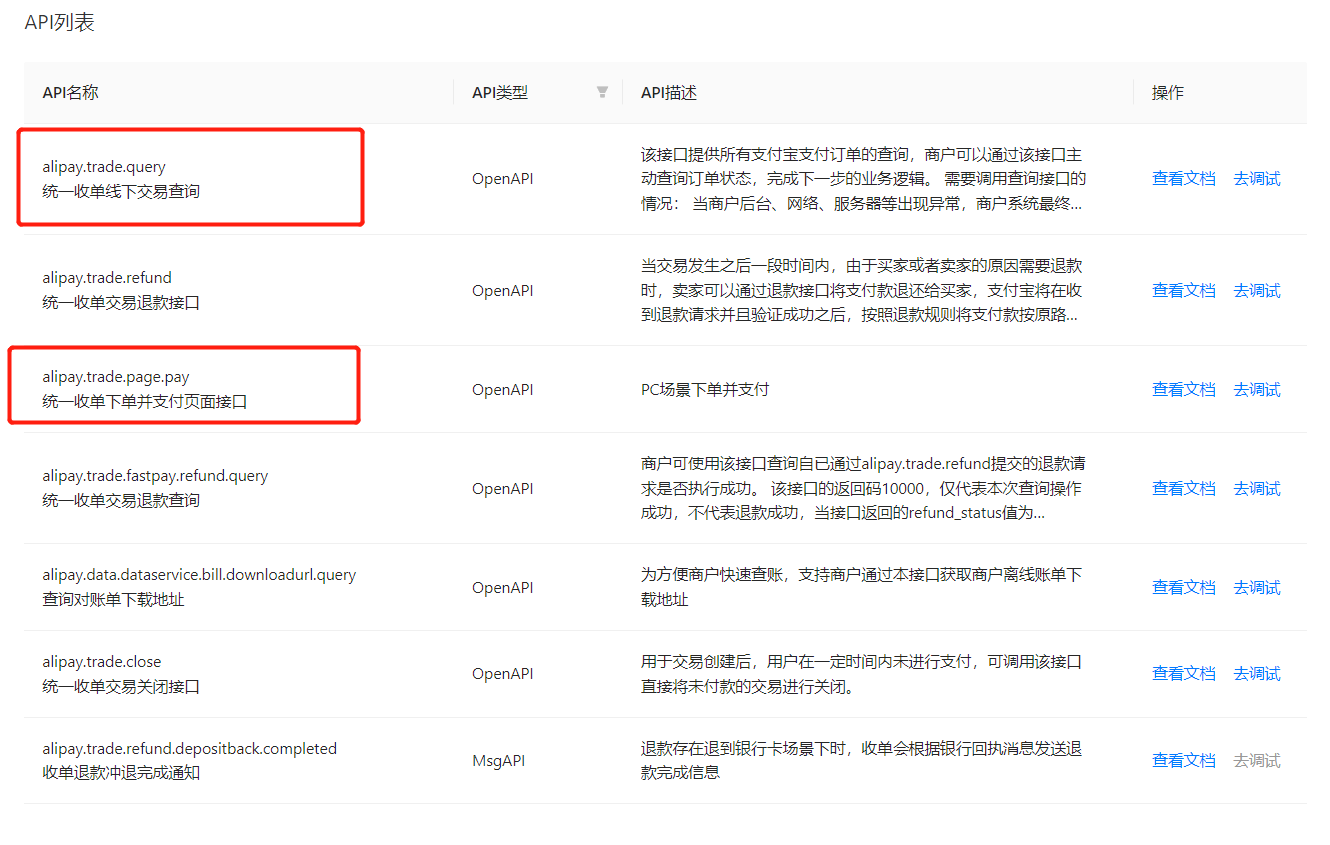Open 查看文档 for alipay.trade.close
Screen dimensions: 1330x845
[1184, 674]
